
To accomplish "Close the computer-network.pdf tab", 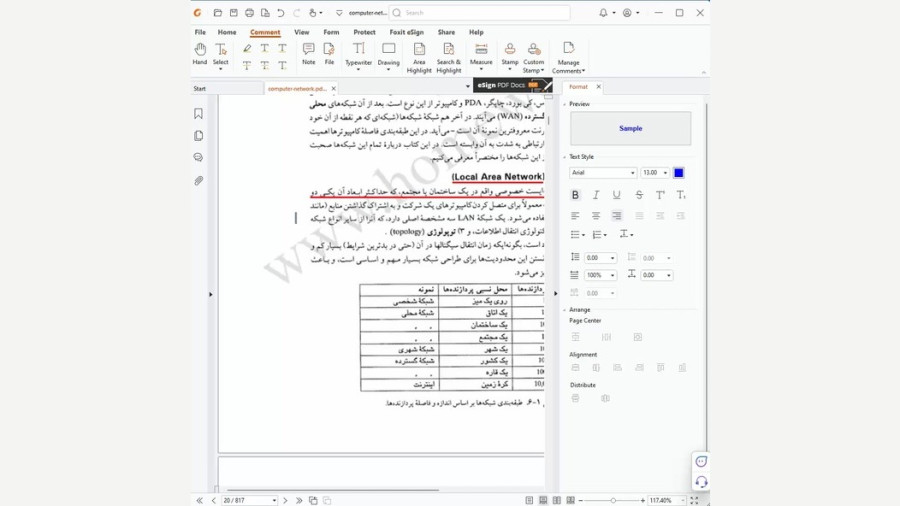I will (x=333, y=88).
